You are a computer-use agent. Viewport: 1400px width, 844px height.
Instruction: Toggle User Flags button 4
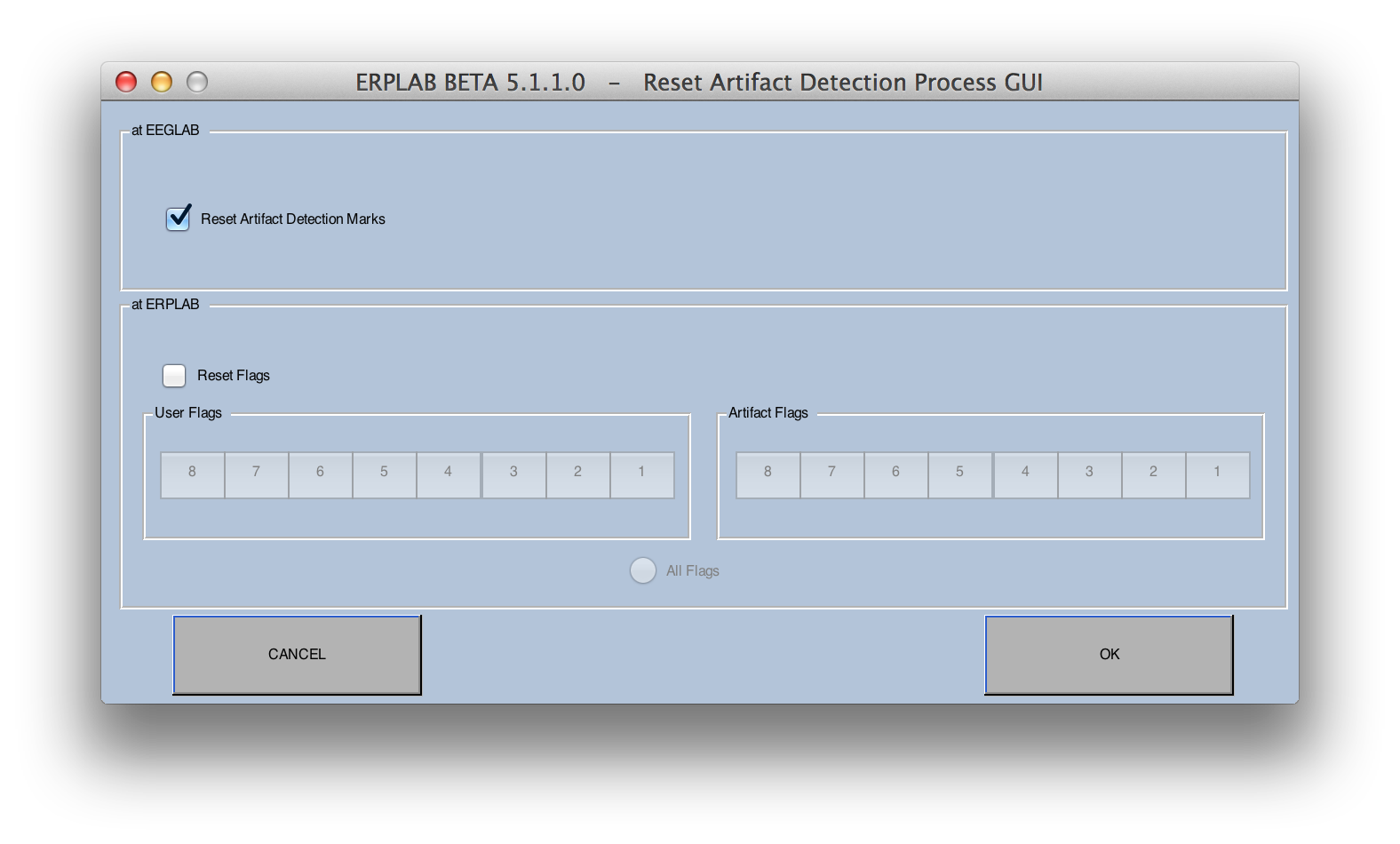point(449,475)
